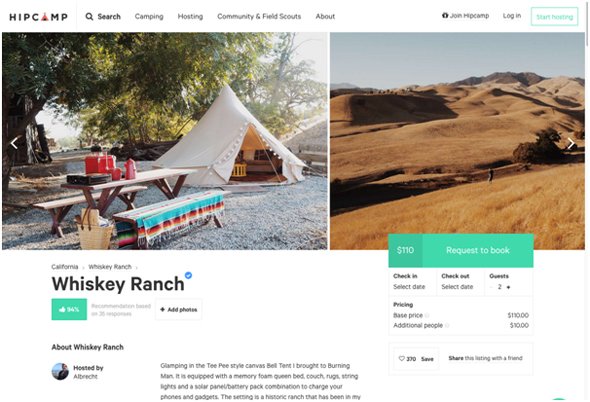Click the Hipcamp logo
Image resolution: width=590 pixels, height=402 pixels.
point(38,17)
